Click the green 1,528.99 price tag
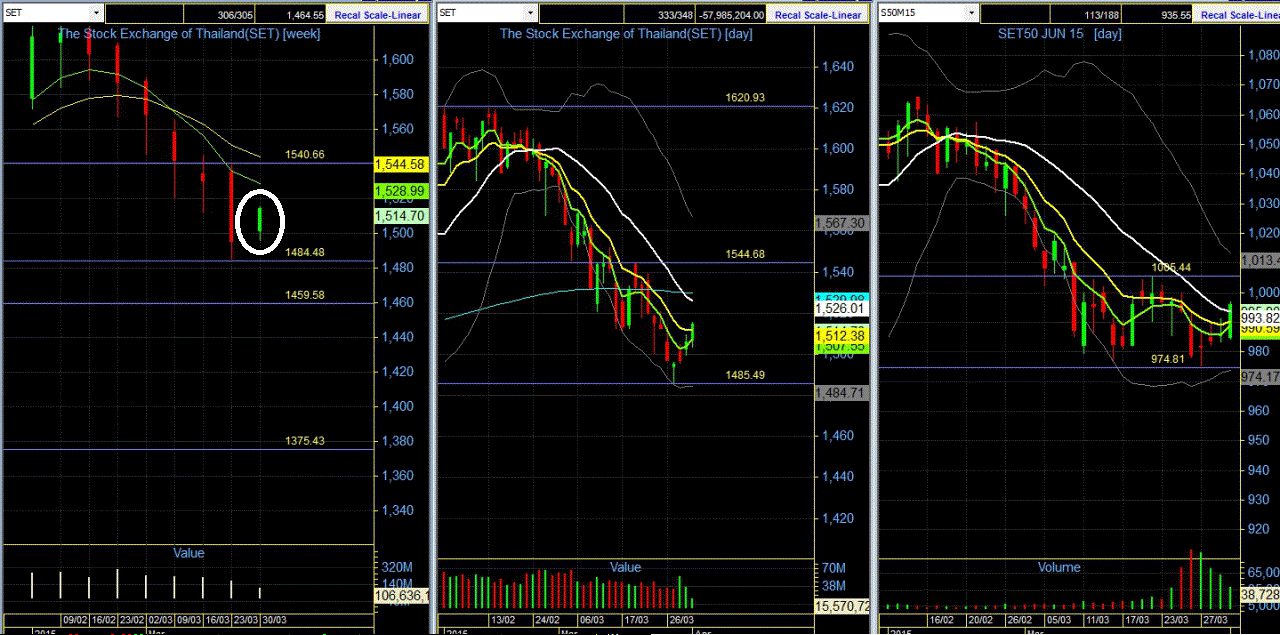The image size is (1280, 635). (400, 190)
